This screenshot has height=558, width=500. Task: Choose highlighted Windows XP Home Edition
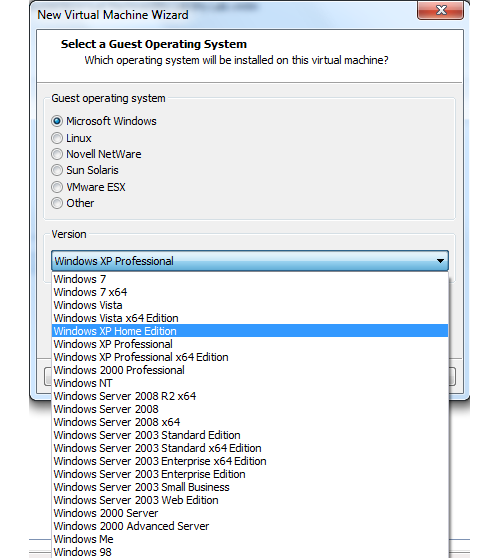point(250,331)
